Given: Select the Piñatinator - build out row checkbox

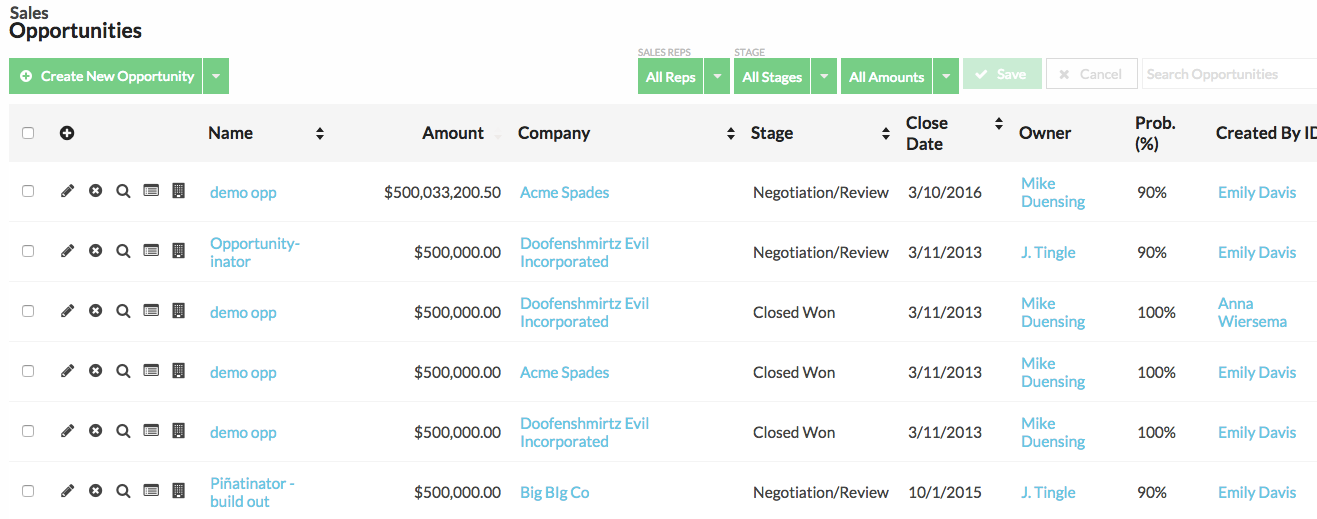Looking at the screenshot, I should (x=28, y=491).
